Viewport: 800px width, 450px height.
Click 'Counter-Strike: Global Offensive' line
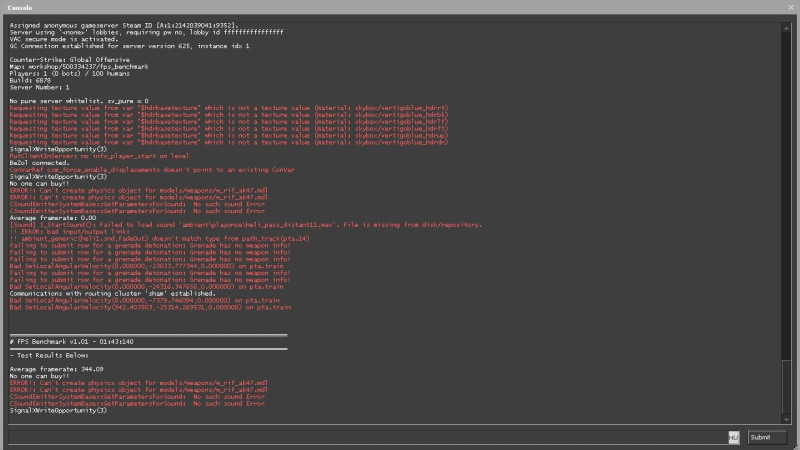[69, 60]
